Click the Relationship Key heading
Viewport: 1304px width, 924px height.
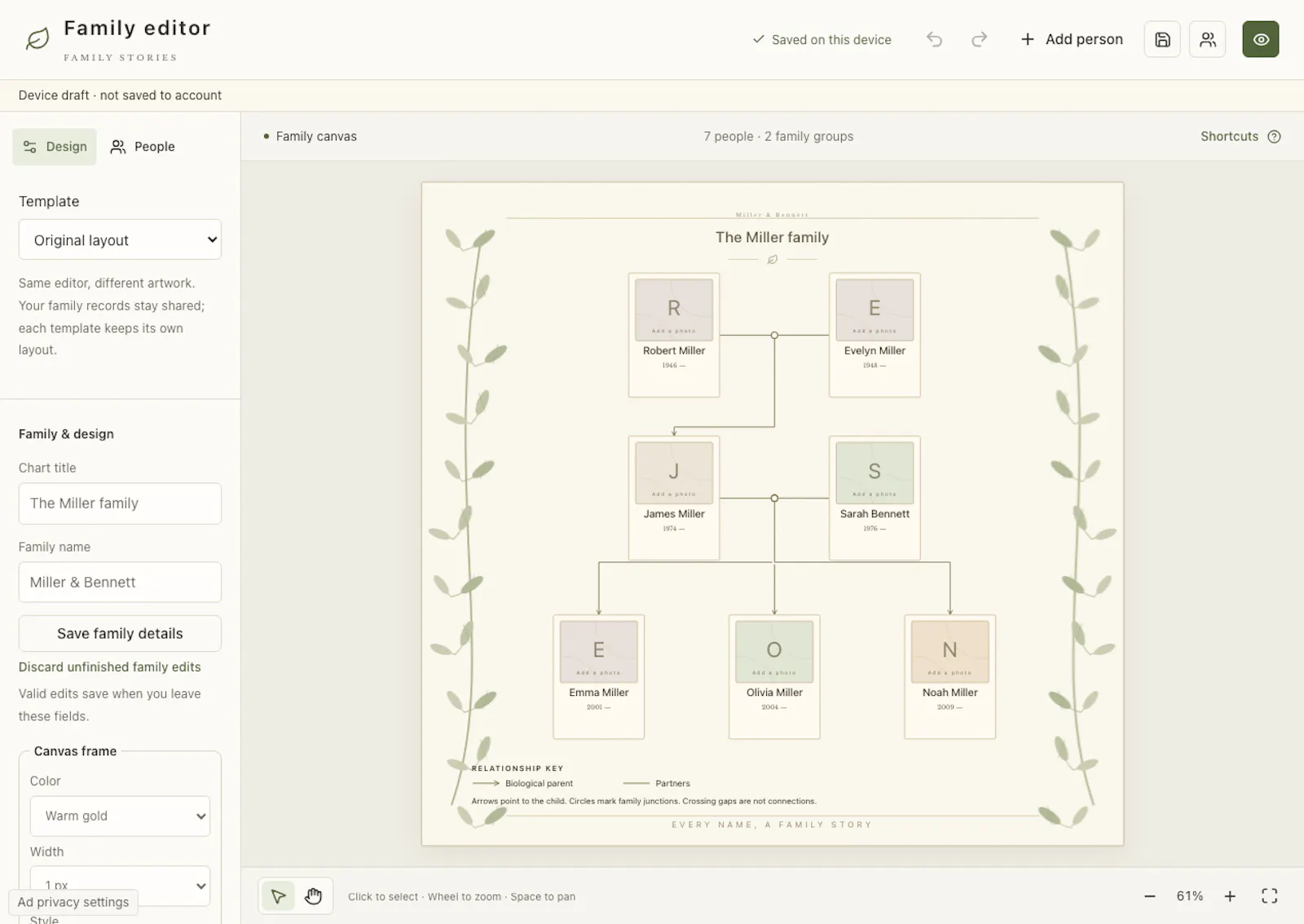click(x=518, y=768)
